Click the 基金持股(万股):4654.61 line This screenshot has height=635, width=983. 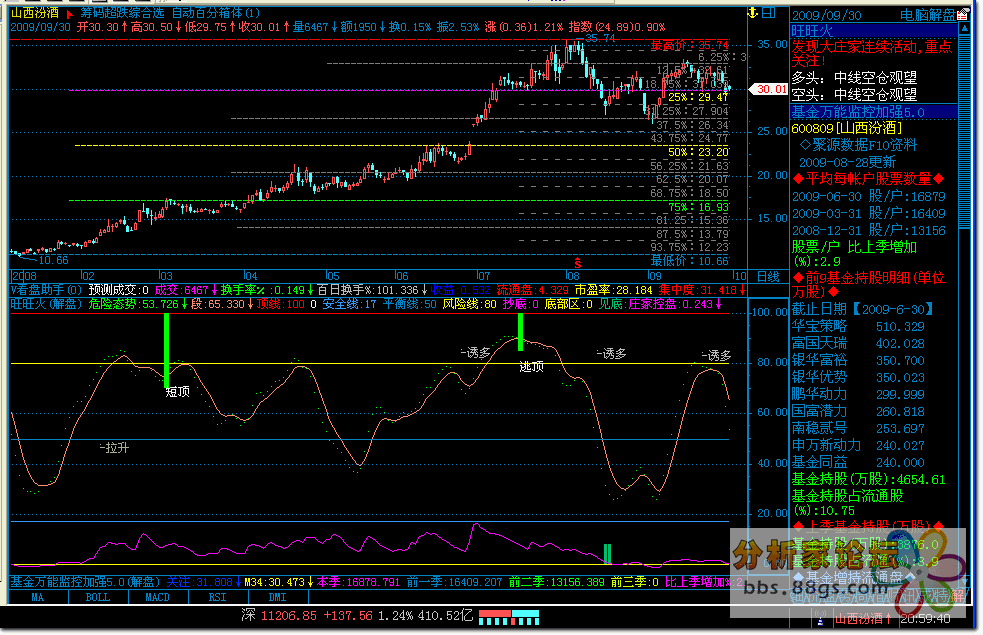868,480
